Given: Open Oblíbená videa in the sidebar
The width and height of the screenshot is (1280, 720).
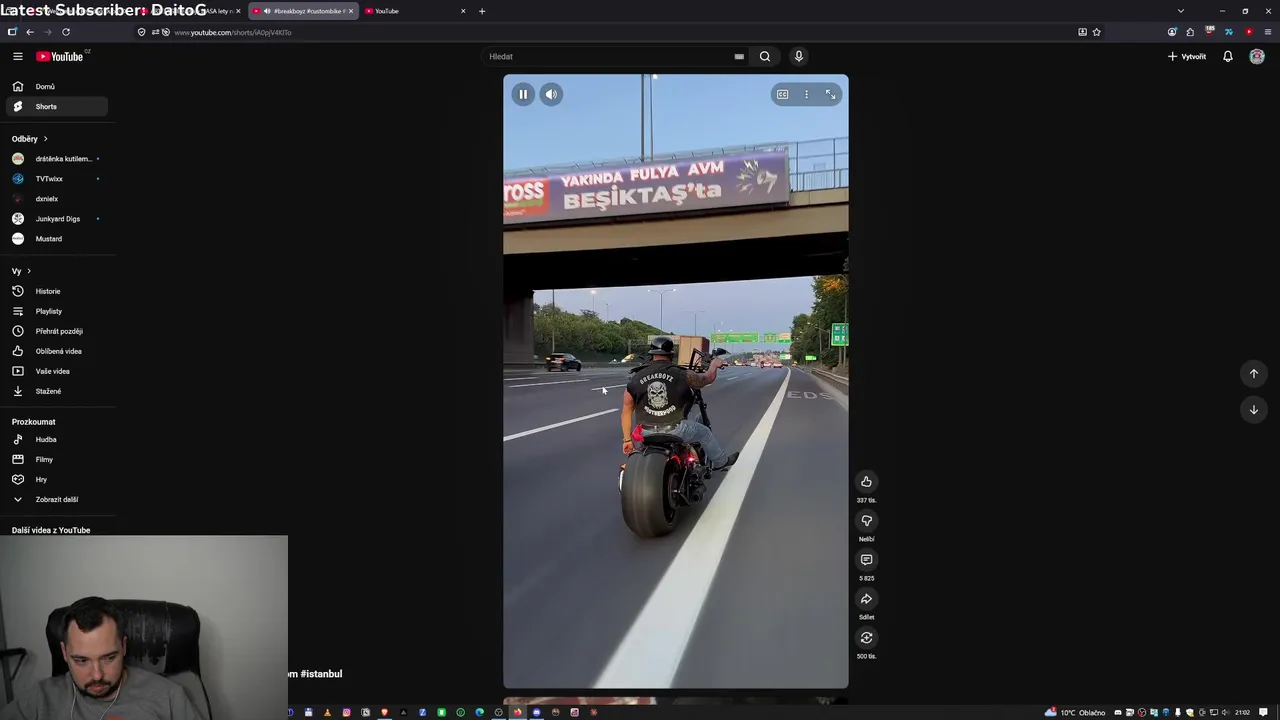Looking at the screenshot, I should [57, 351].
